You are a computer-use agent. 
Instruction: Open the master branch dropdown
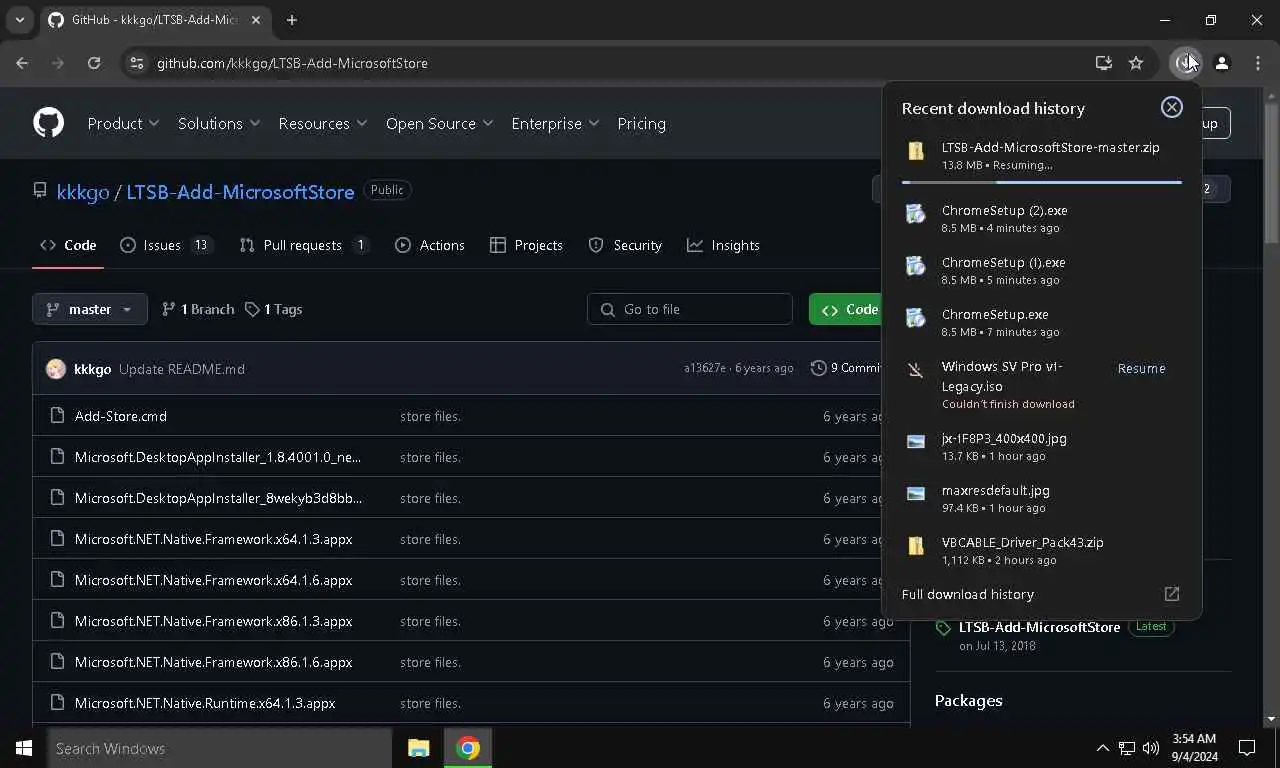(x=90, y=309)
